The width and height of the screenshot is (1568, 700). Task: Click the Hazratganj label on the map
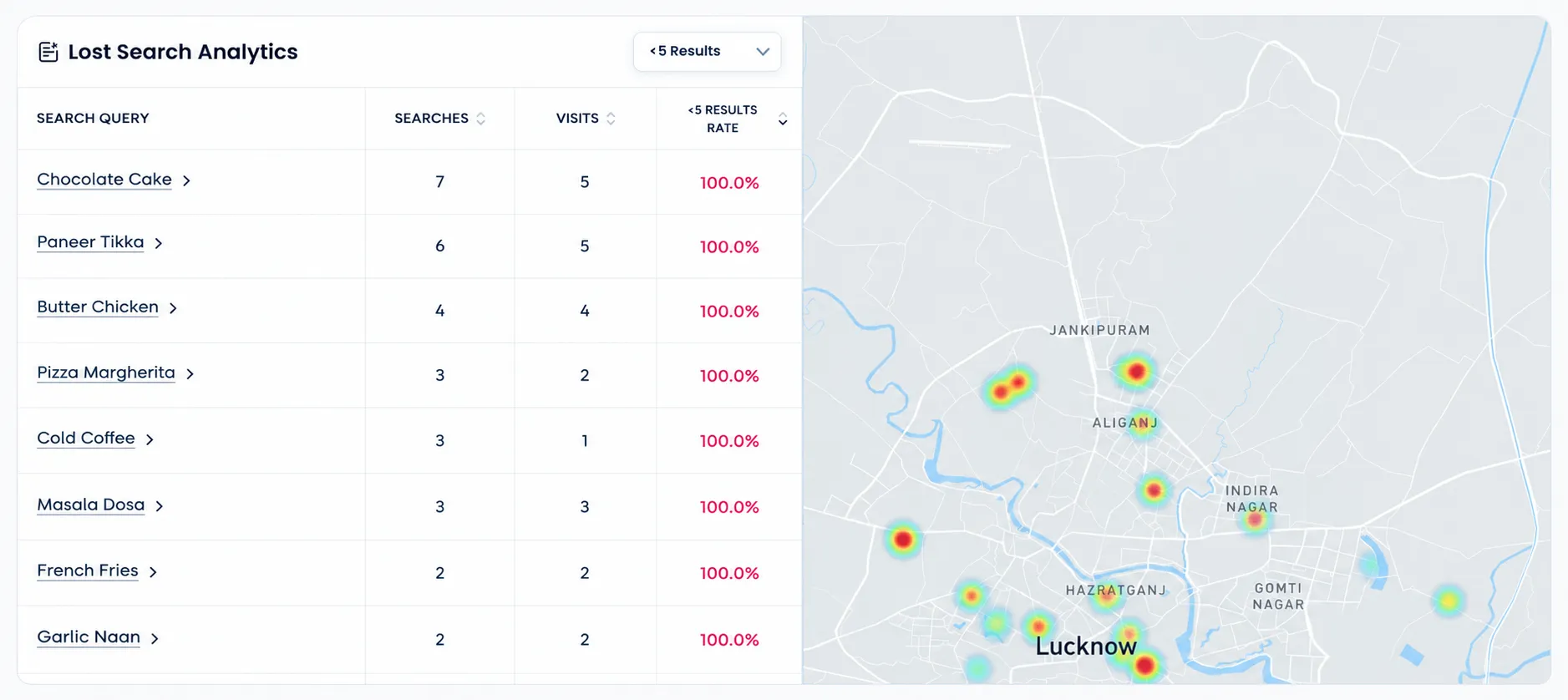coord(1116,591)
